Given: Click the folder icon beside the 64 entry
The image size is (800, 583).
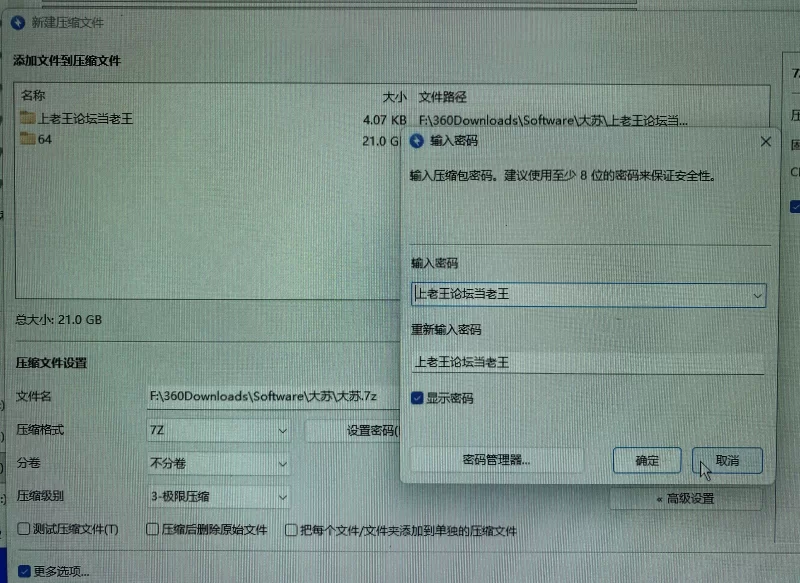Looking at the screenshot, I should point(30,140).
